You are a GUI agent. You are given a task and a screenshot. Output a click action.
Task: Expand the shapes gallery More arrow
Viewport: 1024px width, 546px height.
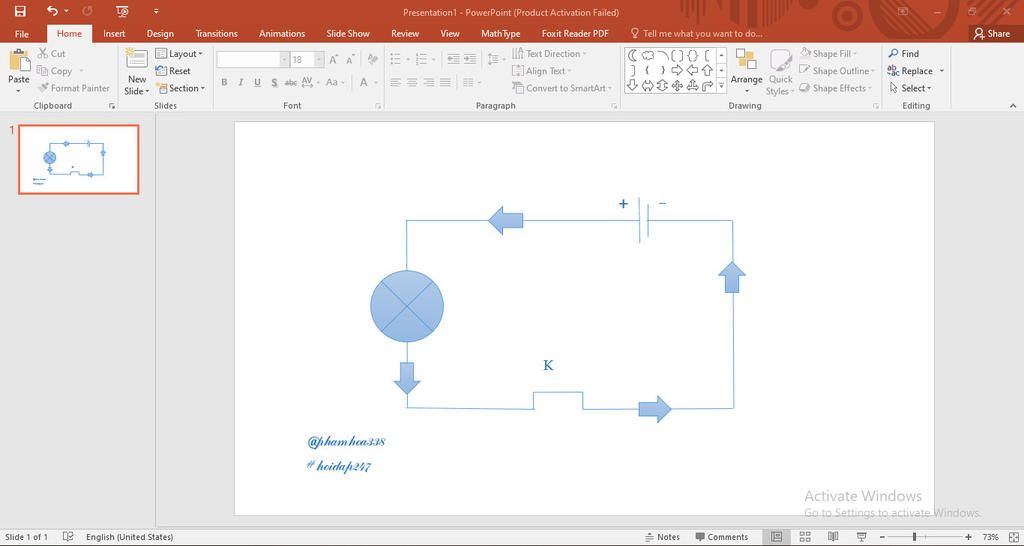click(x=722, y=86)
